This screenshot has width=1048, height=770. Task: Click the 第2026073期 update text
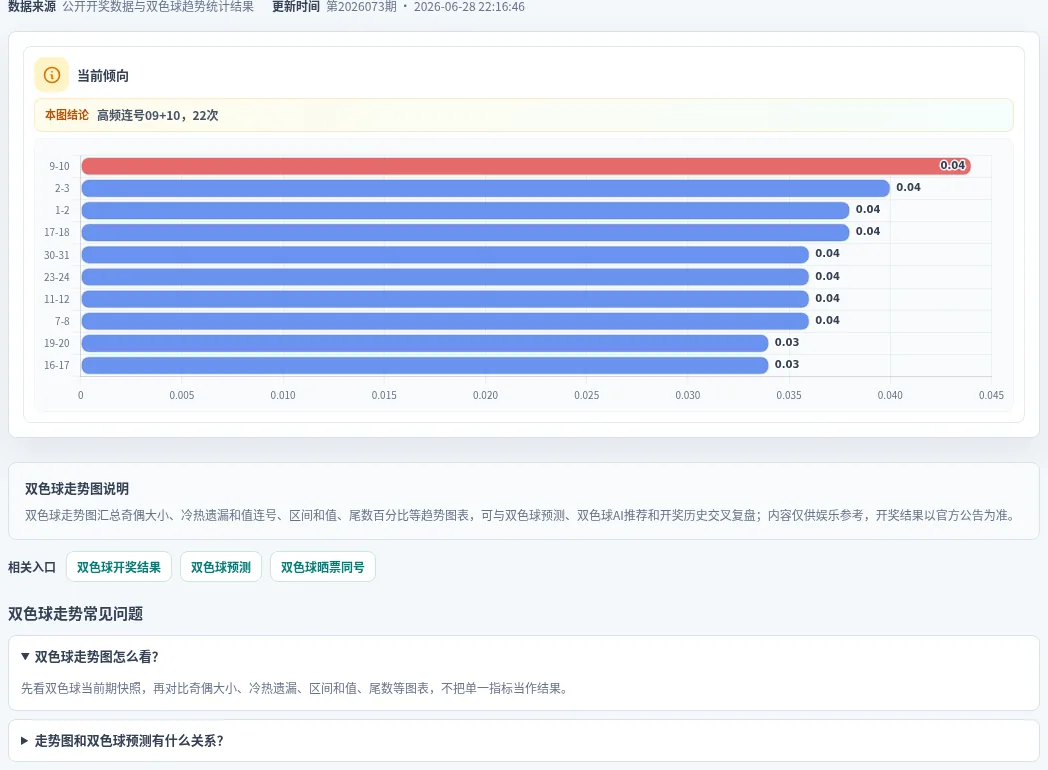coord(361,7)
